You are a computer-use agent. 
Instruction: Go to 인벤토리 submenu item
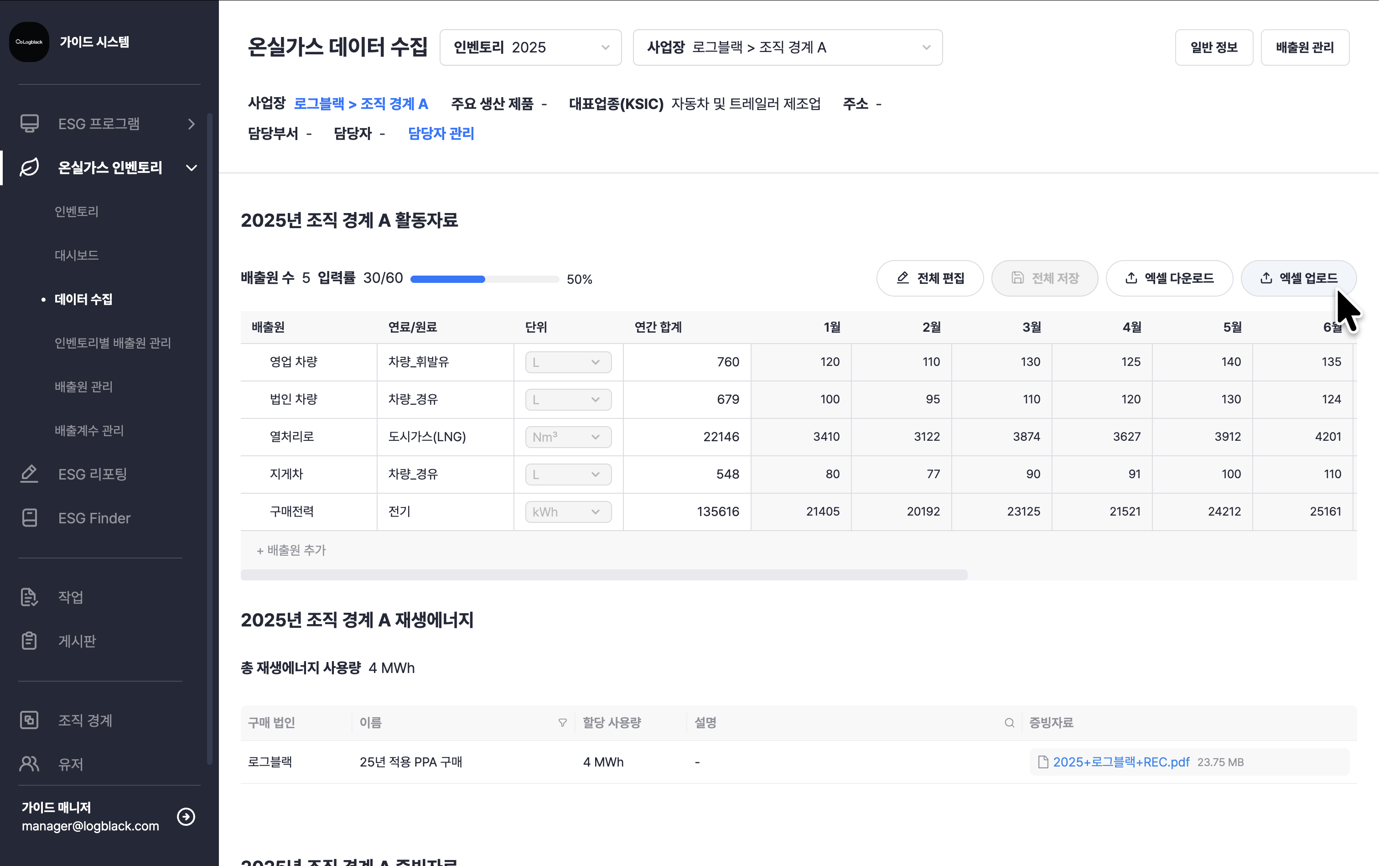pyautogui.click(x=77, y=211)
